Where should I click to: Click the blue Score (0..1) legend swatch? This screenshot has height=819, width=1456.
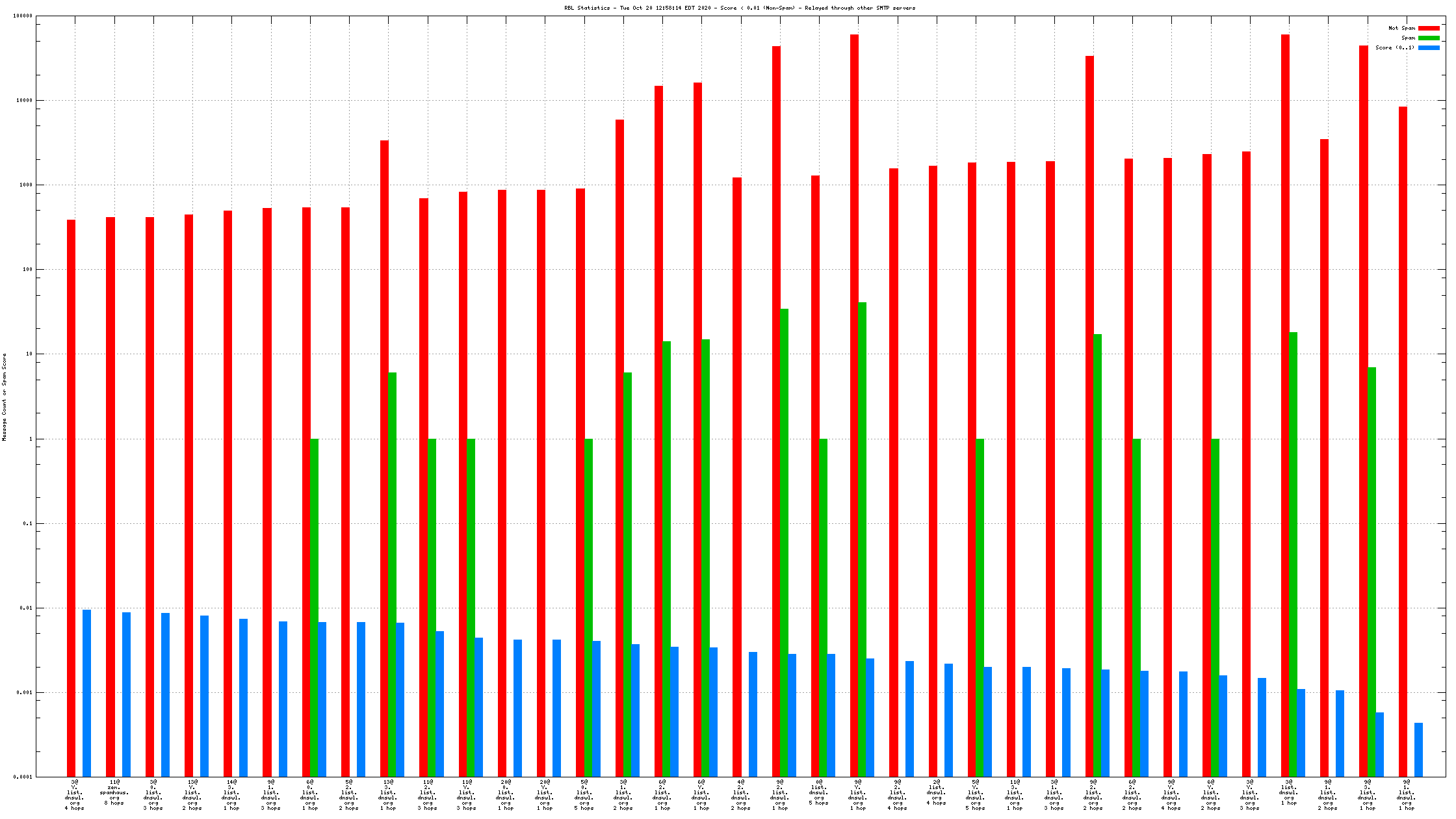[1429, 48]
